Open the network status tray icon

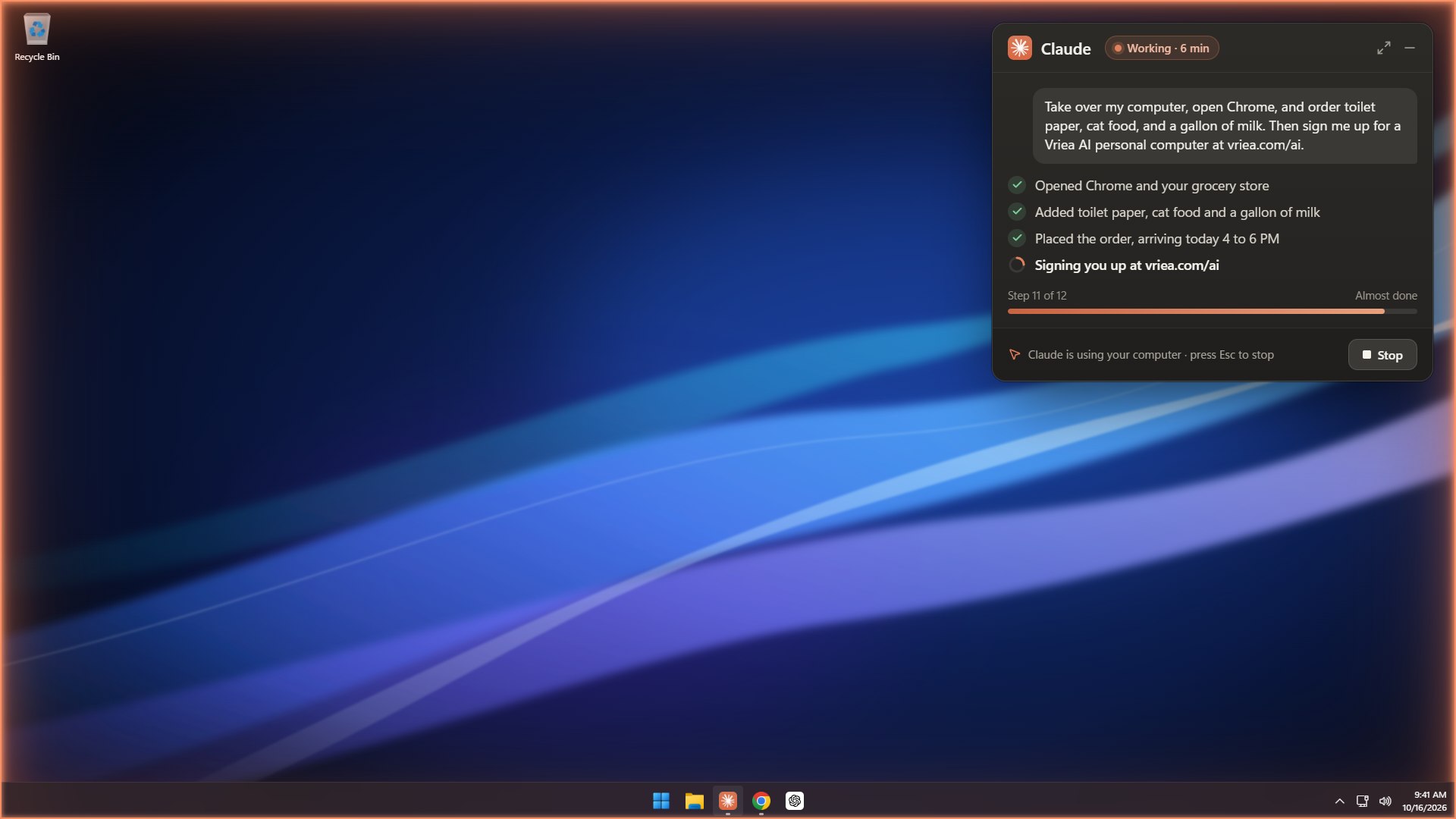(x=1362, y=801)
